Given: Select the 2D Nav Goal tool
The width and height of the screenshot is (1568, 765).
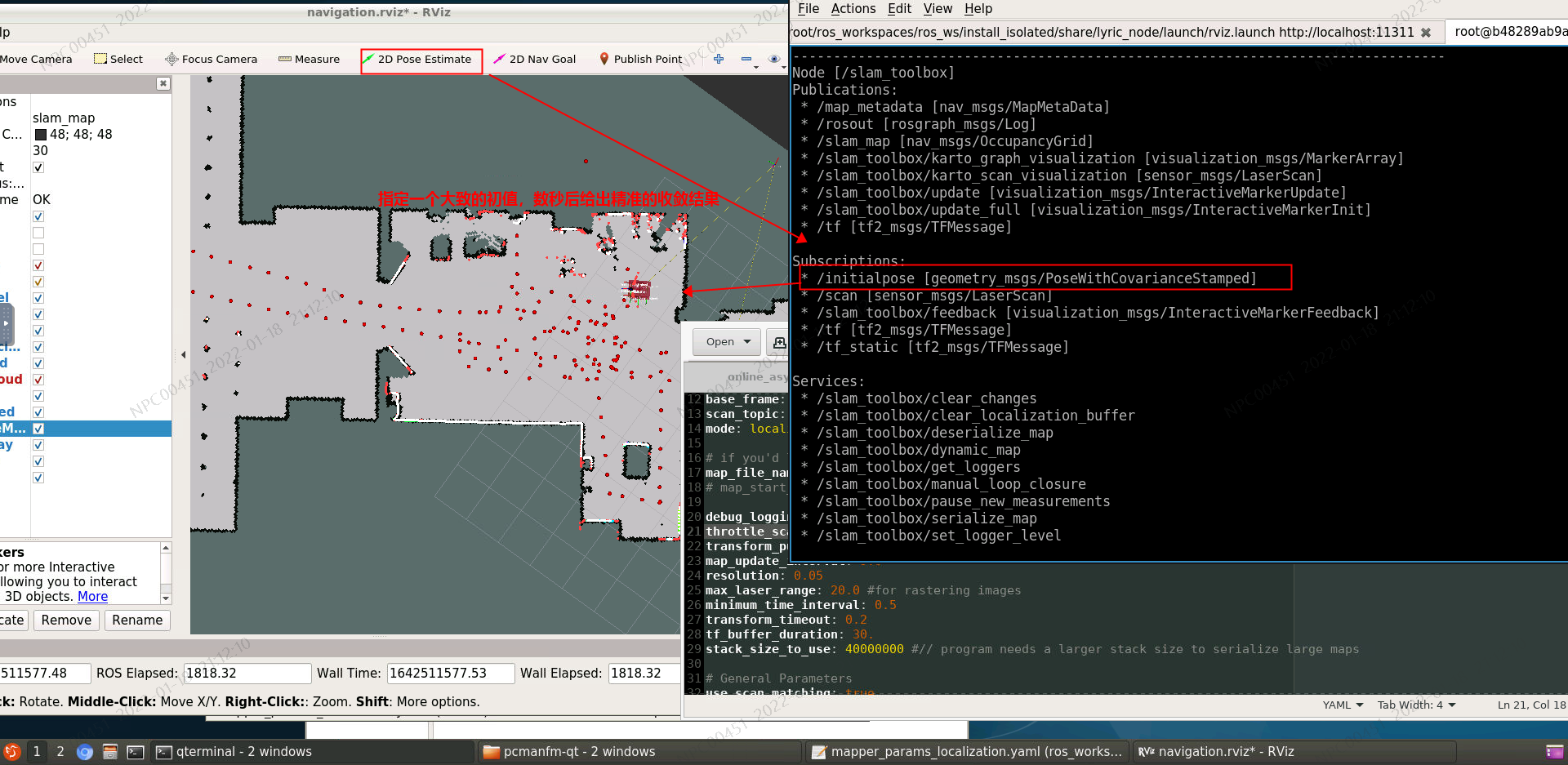Looking at the screenshot, I should (535, 59).
